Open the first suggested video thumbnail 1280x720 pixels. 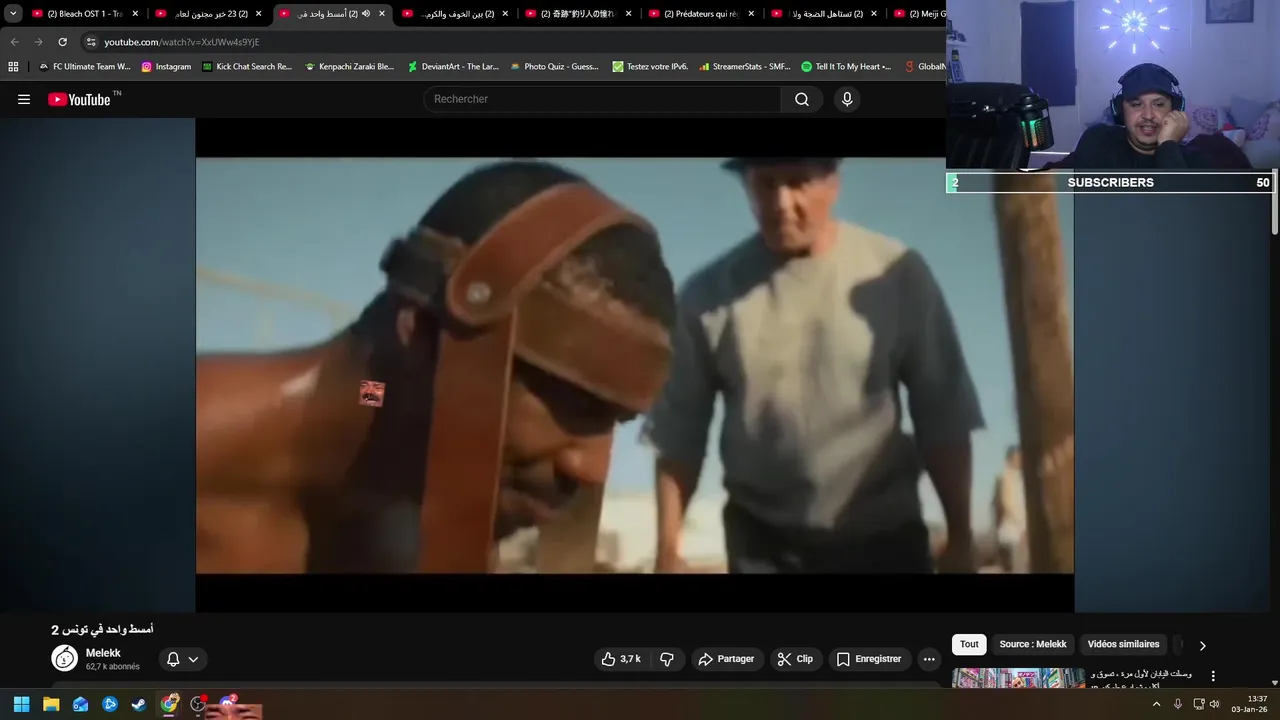1018,678
